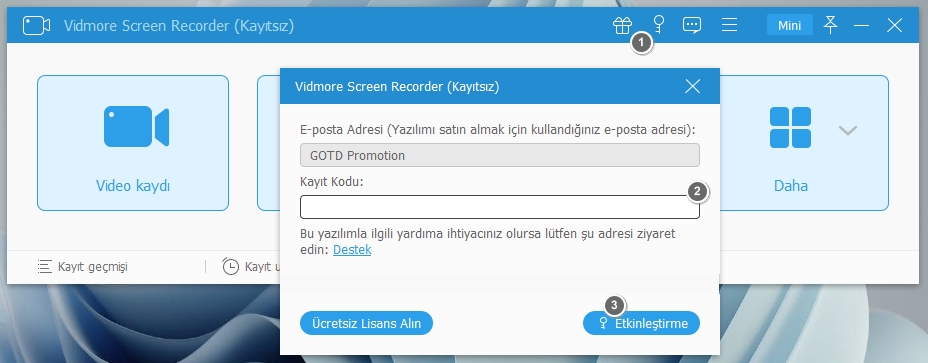The width and height of the screenshot is (928, 363).
Task: Open the register key icon
Action: click(x=658, y=24)
